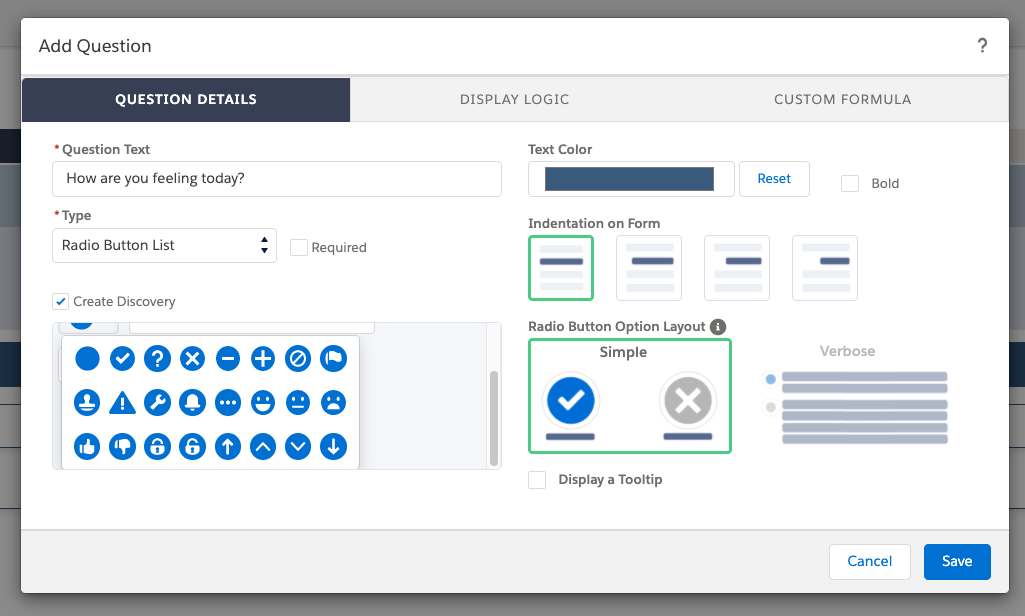The width and height of the screenshot is (1025, 616).
Task: Pick the prohibited slash-circle icon
Action: coord(298,358)
